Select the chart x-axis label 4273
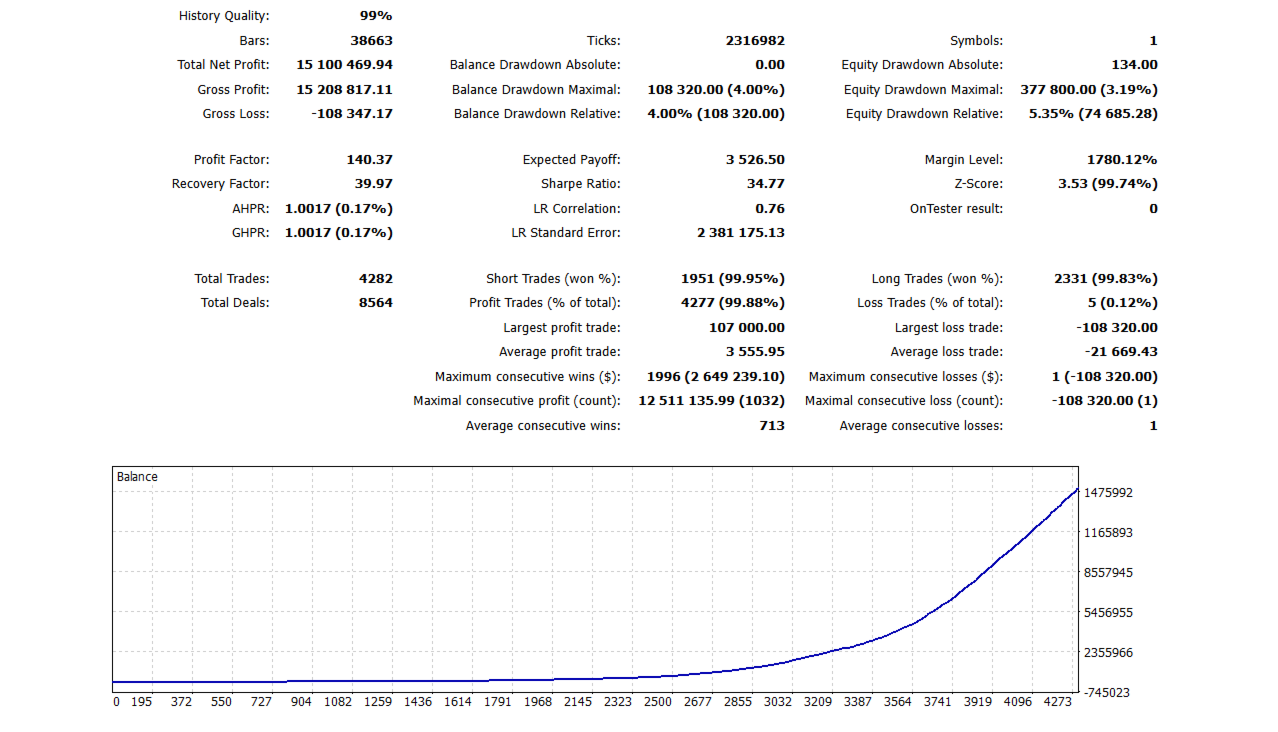 click(x=1057, y=702)
